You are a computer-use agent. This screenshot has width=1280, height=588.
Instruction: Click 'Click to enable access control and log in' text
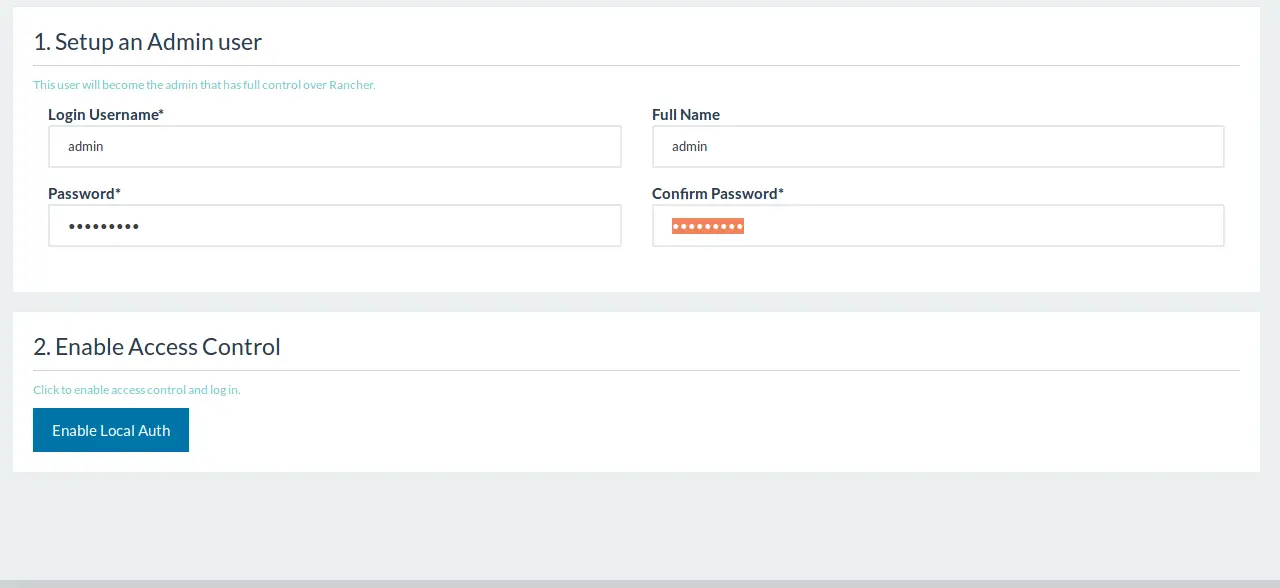[x=136, y=389]
